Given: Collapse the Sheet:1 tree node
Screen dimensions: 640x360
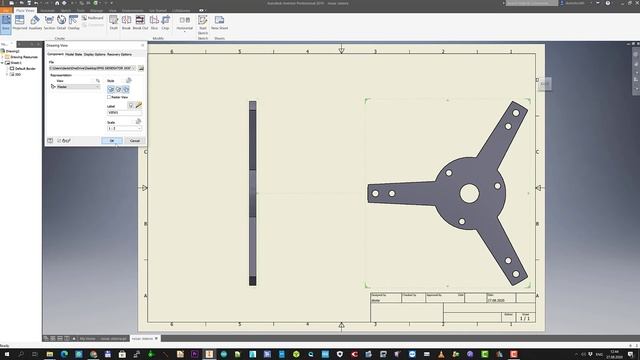Looking at the screenshot, I should tap(2, 63).
